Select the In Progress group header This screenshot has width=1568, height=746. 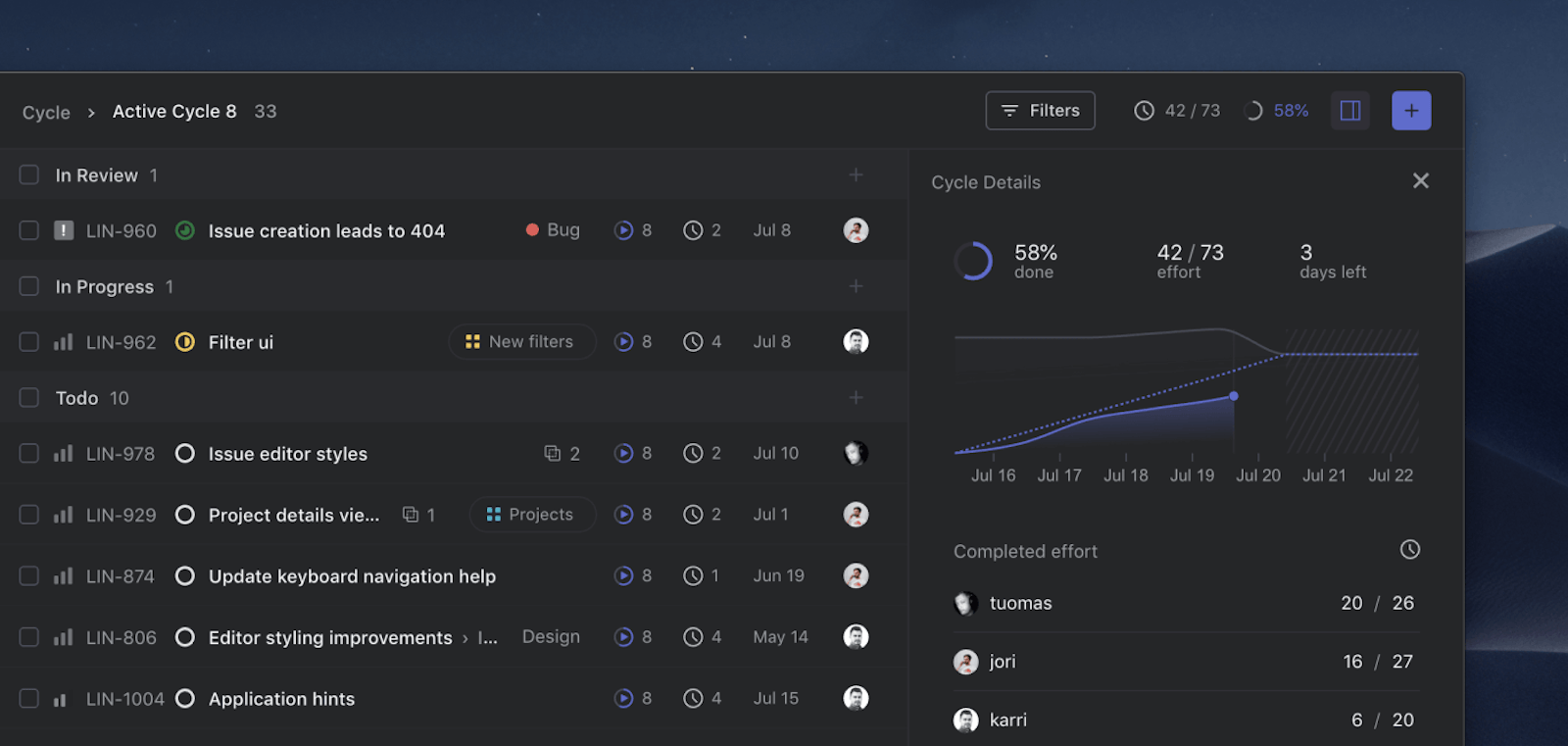click(104, 287)
